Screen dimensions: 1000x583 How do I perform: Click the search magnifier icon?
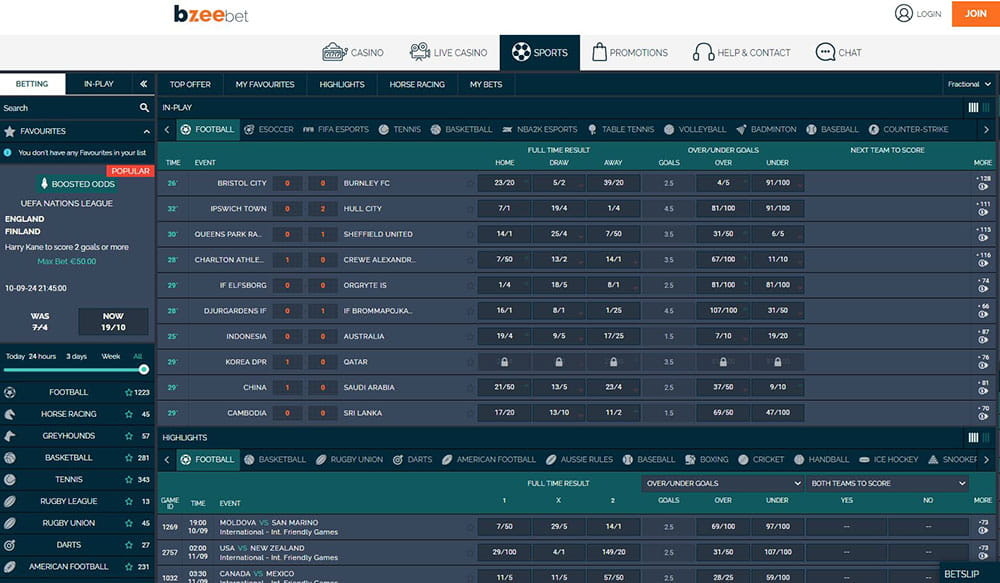click(144, 108)
